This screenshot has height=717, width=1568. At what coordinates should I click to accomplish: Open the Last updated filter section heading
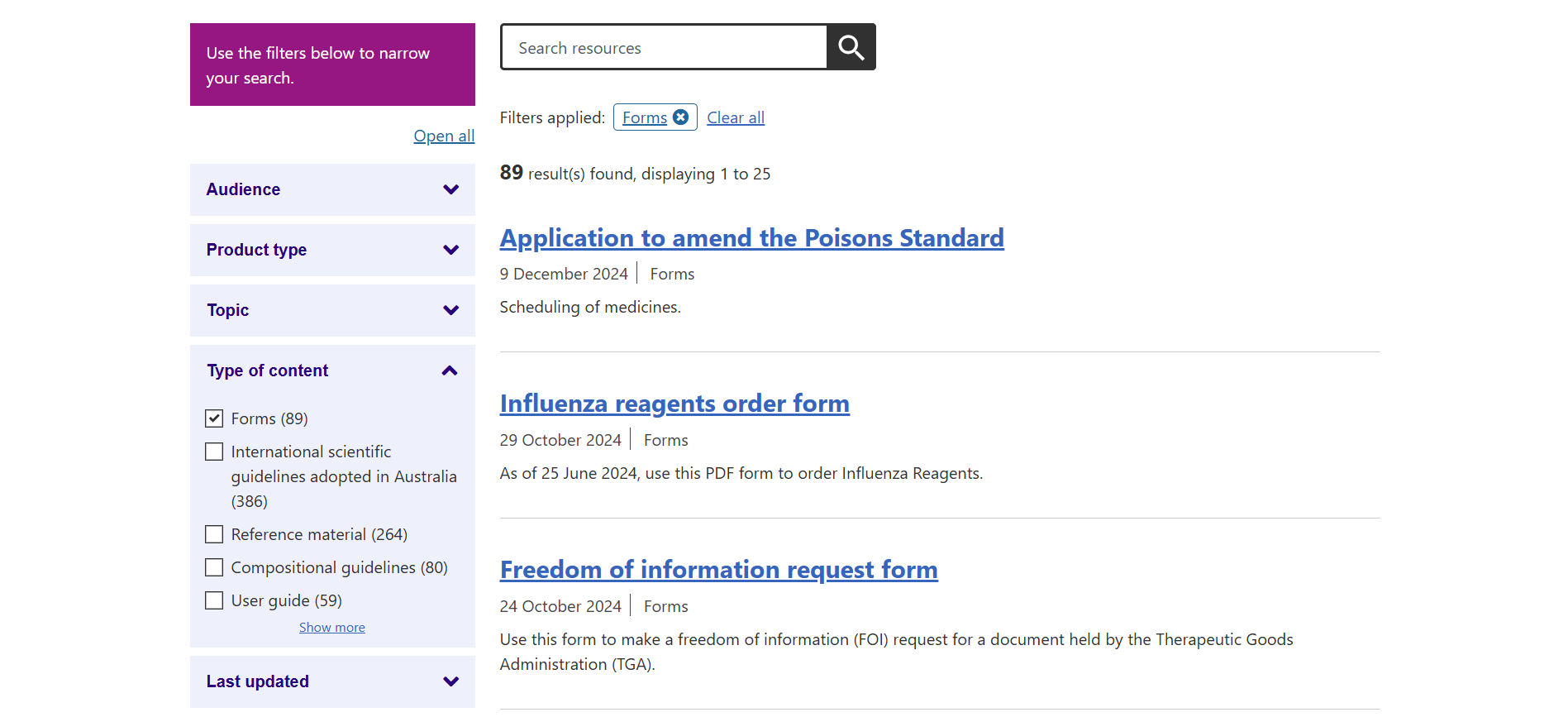[257, 681]
